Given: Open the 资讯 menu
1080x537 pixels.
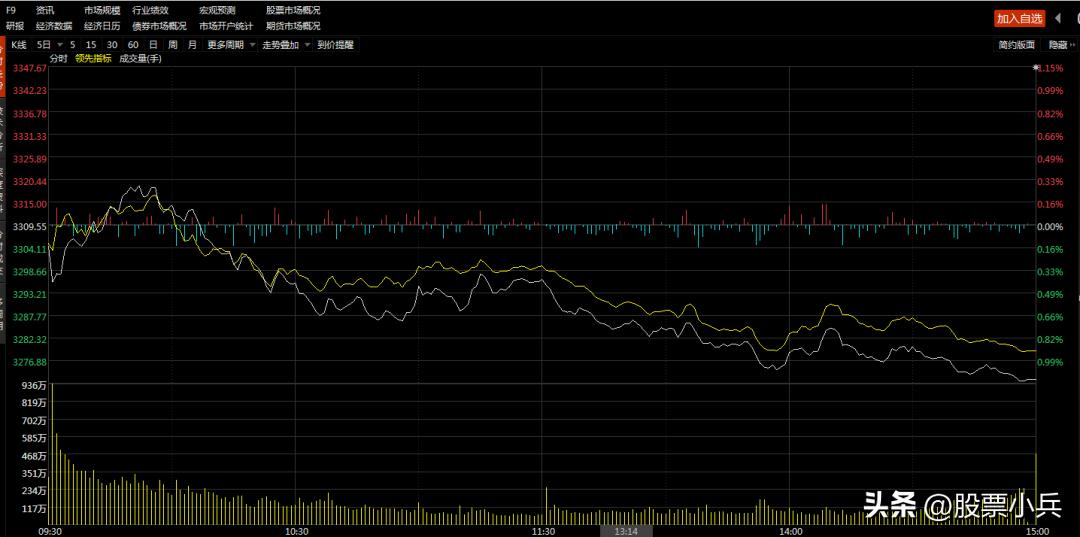Looking at the screenshot, I should (x=45, y=11).
